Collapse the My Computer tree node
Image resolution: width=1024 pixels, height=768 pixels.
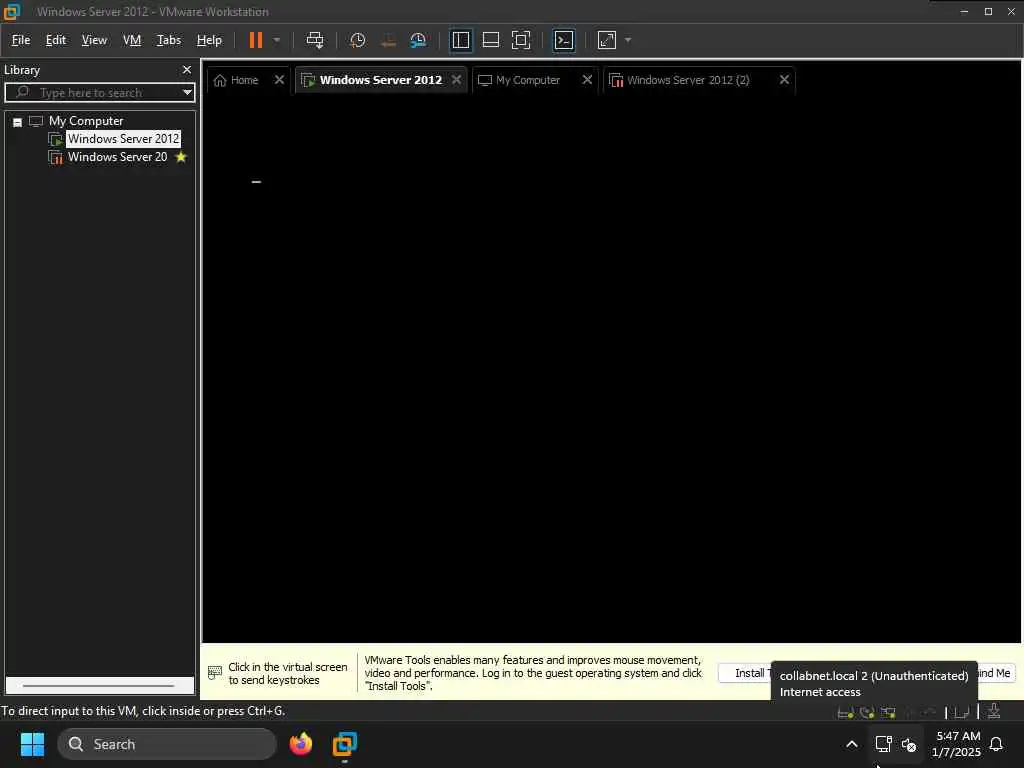(x=18, y=121)
